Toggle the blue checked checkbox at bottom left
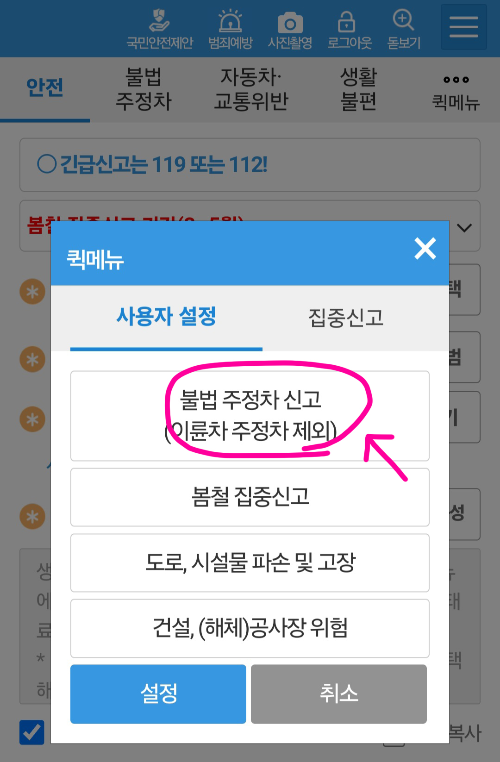Viewport: 500px width, 762px height. [x=32, y=732]
